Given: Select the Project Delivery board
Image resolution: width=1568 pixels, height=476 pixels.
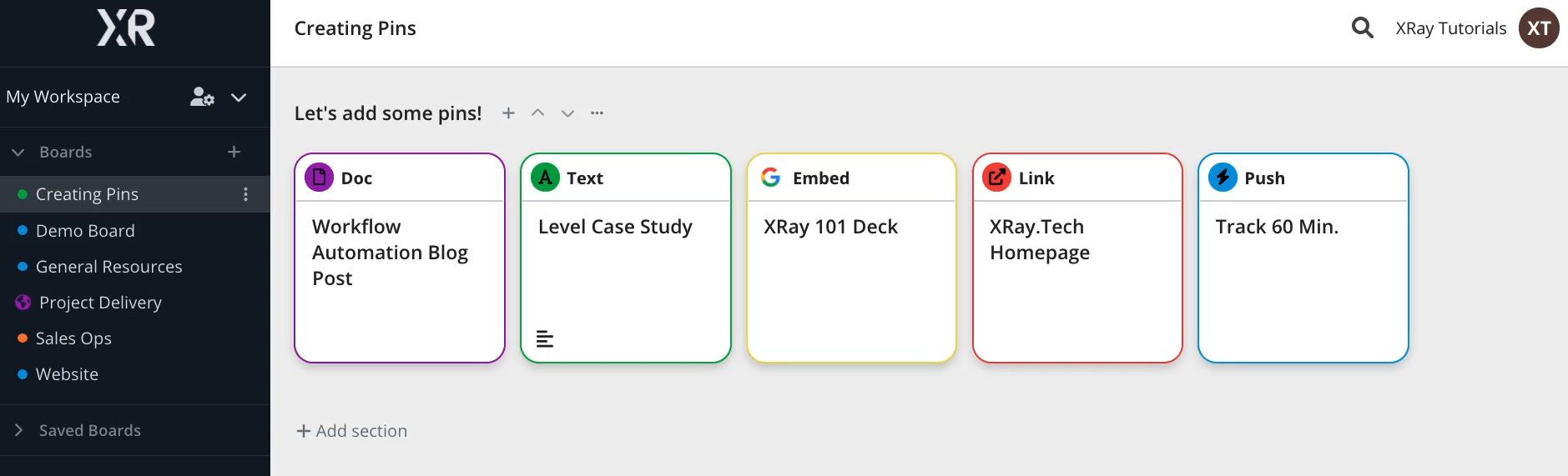Looking at the screenshot, I should coord(100,303).
